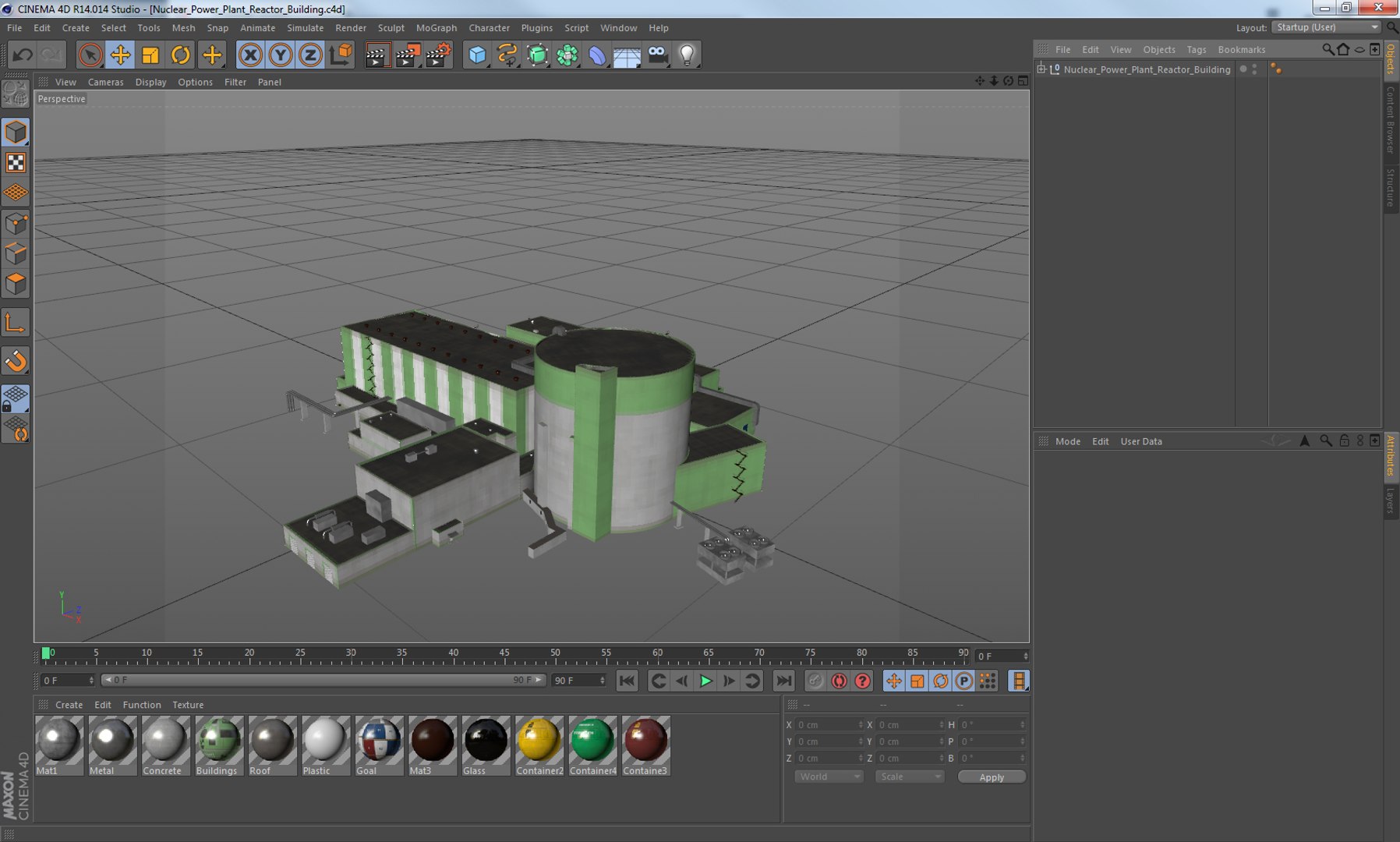The width and height of the screenshot is (1400, 842).
Task: Click Record Active Objects keyframe button
Action: 815,681
